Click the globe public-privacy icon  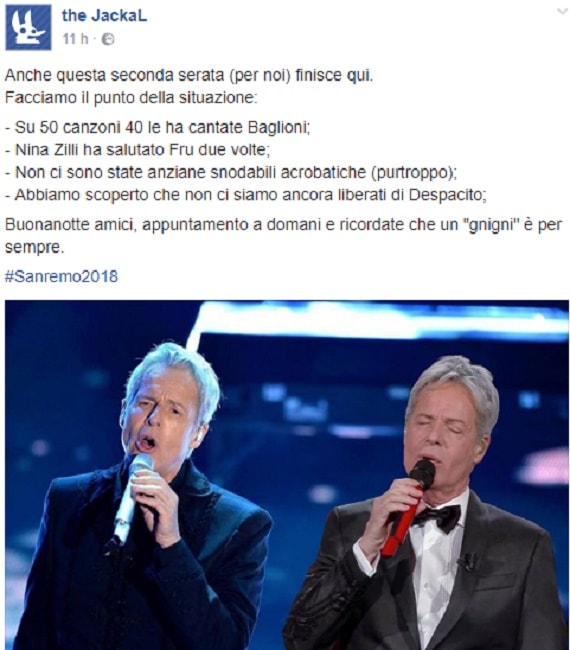click(108, 39)
